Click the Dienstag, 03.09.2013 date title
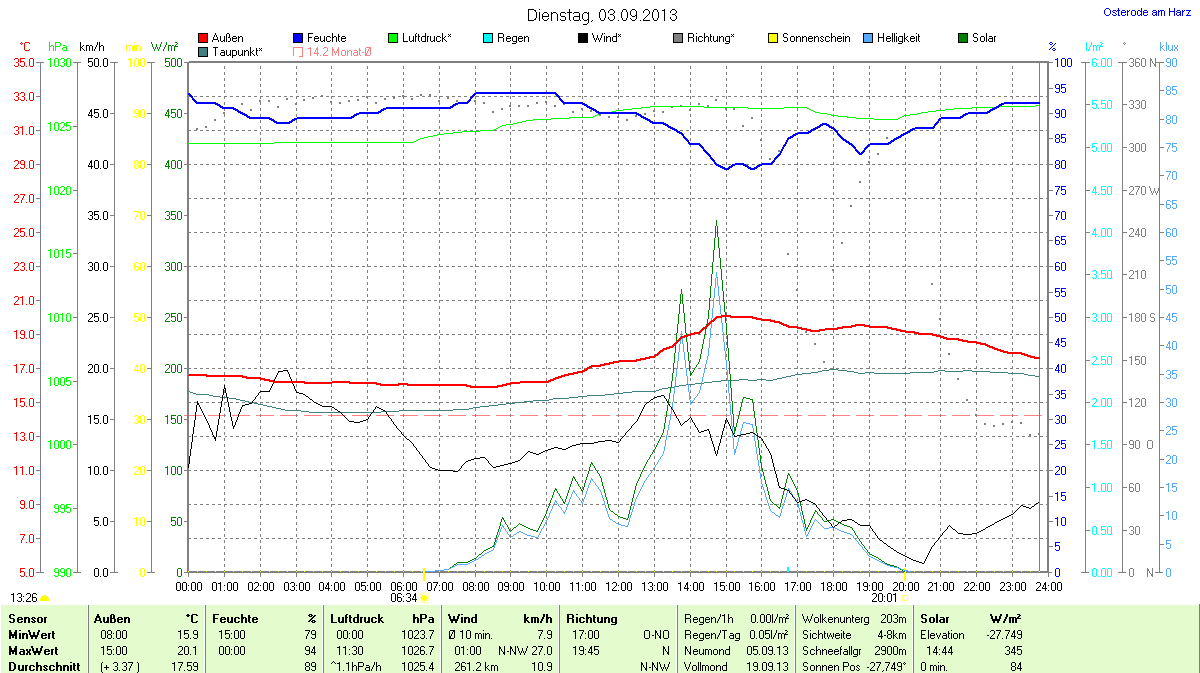Viewport: 1200px width, 673px height. point(602,15)
